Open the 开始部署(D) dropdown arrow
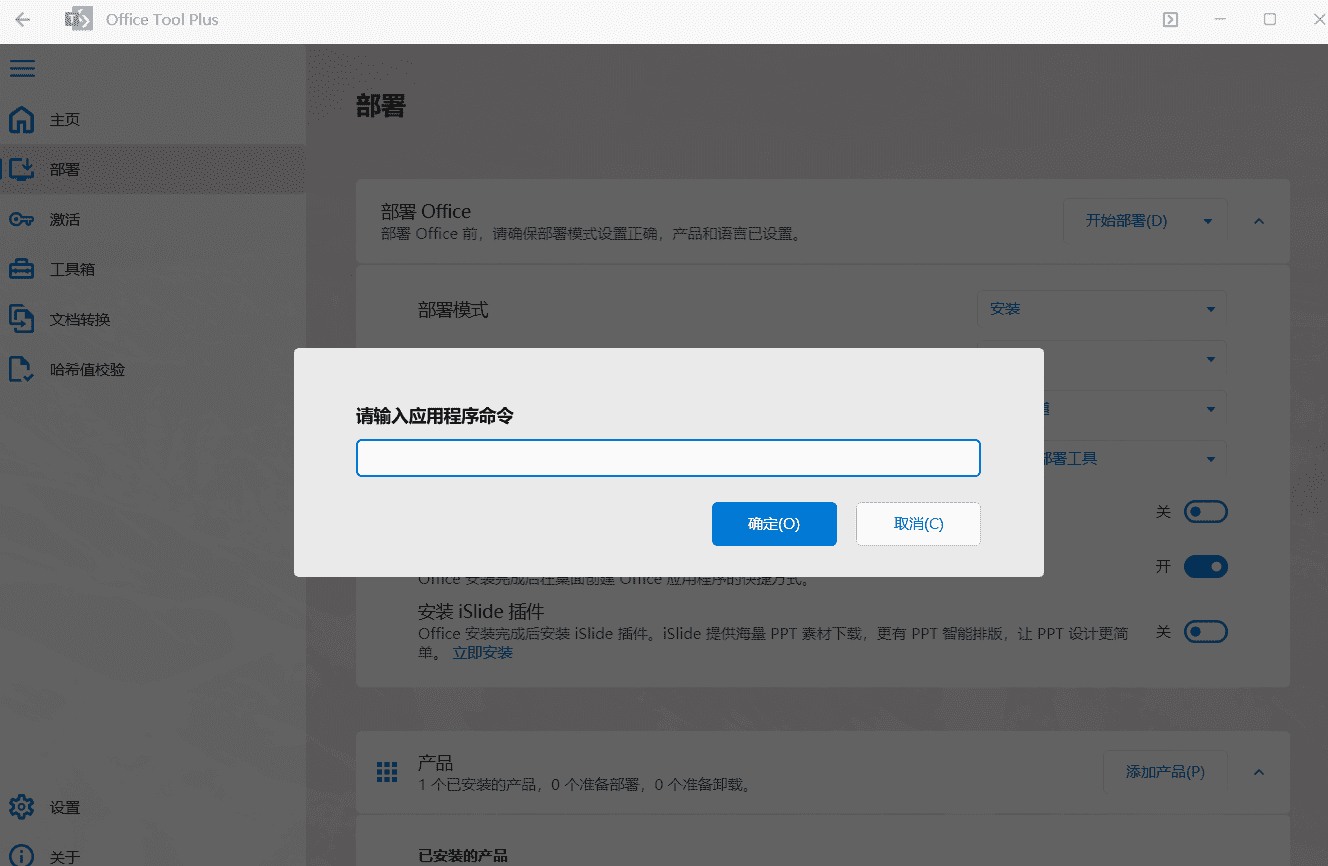This screenshot has width=1328, height=866. 1208,221
